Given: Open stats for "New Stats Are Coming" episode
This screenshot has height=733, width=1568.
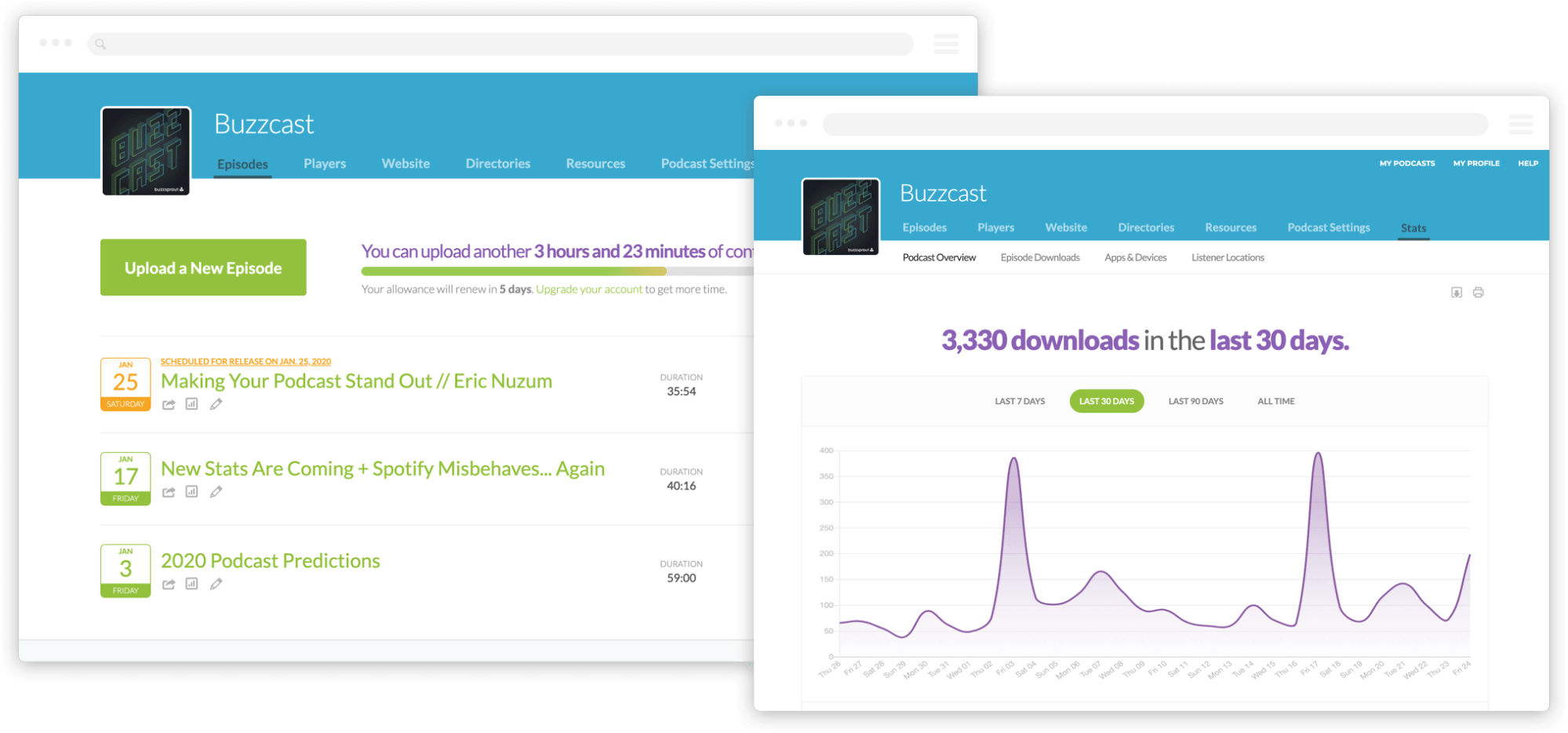Looking at the screenshot, I should 191,492.
